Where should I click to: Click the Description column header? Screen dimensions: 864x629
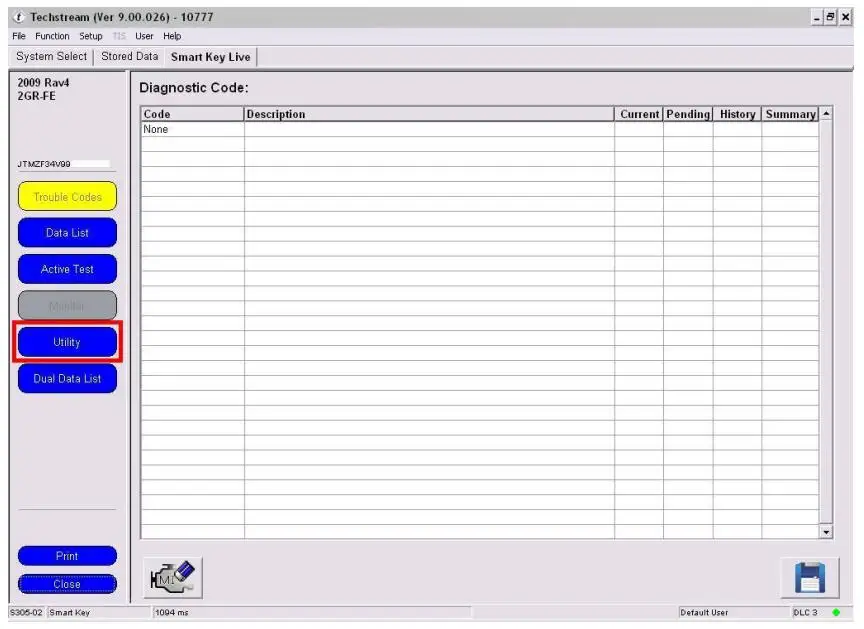coord(429,114)
